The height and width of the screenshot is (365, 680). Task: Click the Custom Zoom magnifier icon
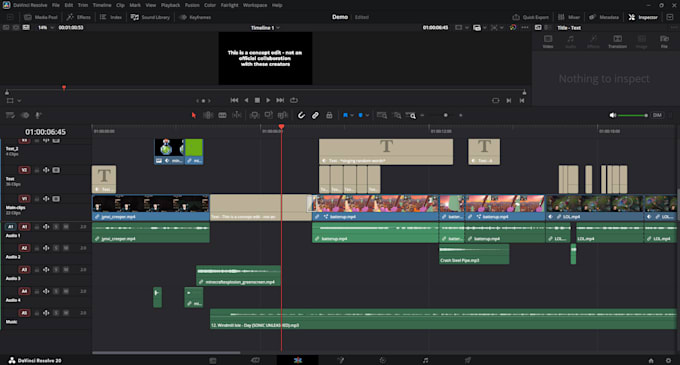[x=411, y=115]
